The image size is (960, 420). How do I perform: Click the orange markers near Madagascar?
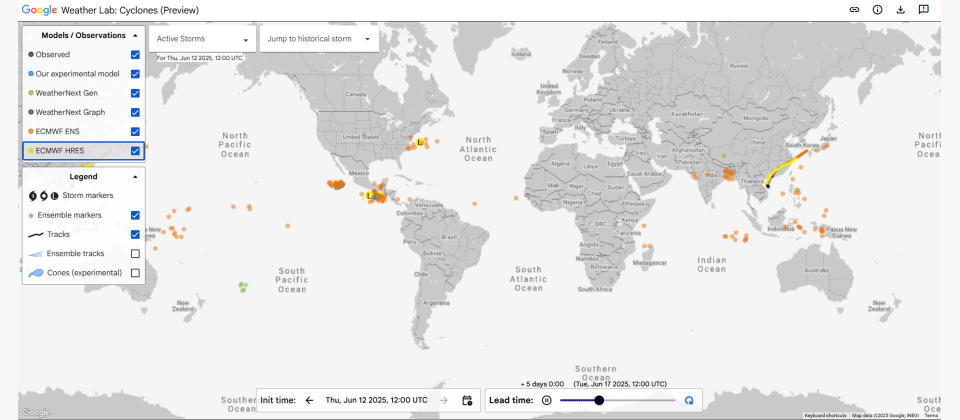coord(647,246)
